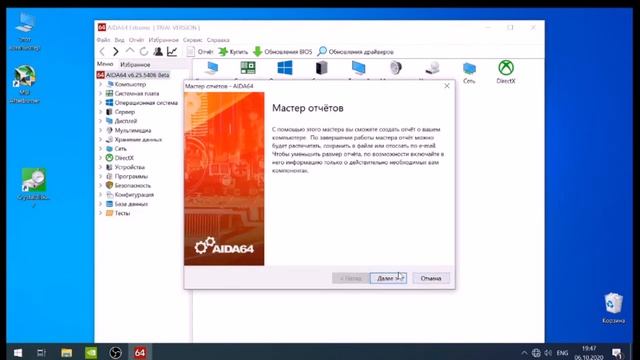Expand the Операционная система tree node
This screenshot has height=360, width=640.
pos(101,102)
